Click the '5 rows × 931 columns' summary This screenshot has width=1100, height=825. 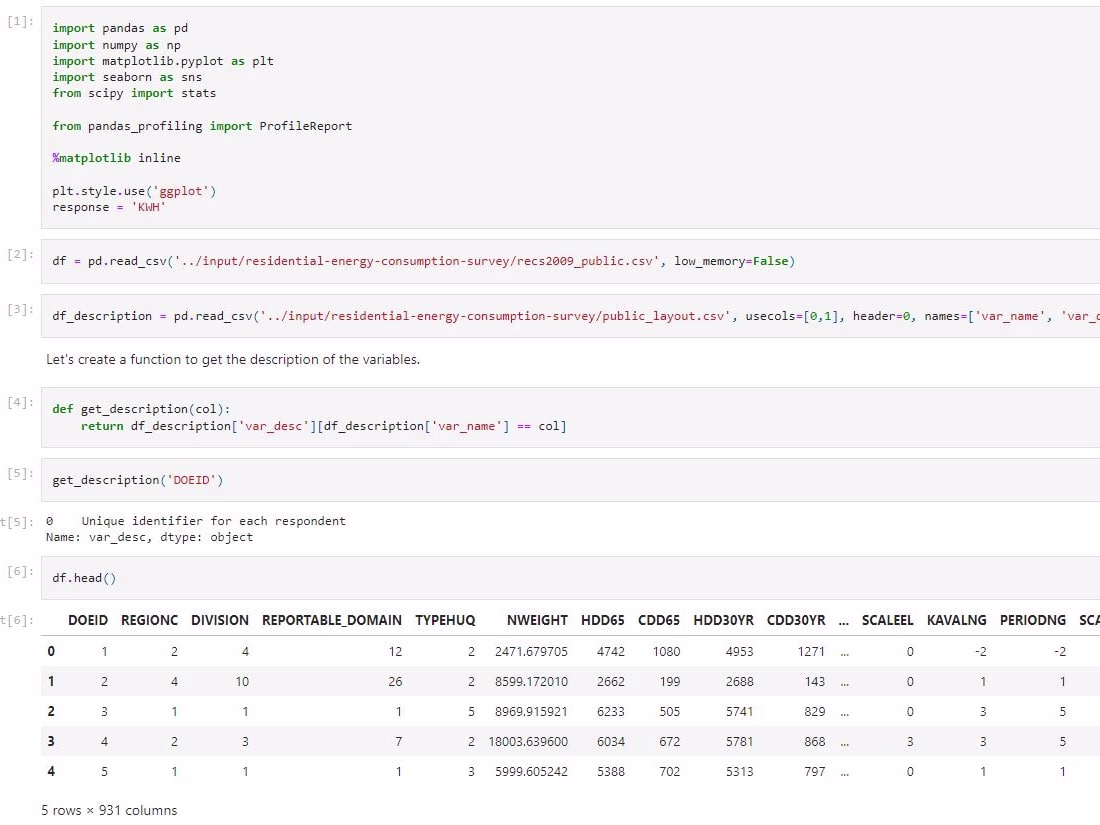109,810
